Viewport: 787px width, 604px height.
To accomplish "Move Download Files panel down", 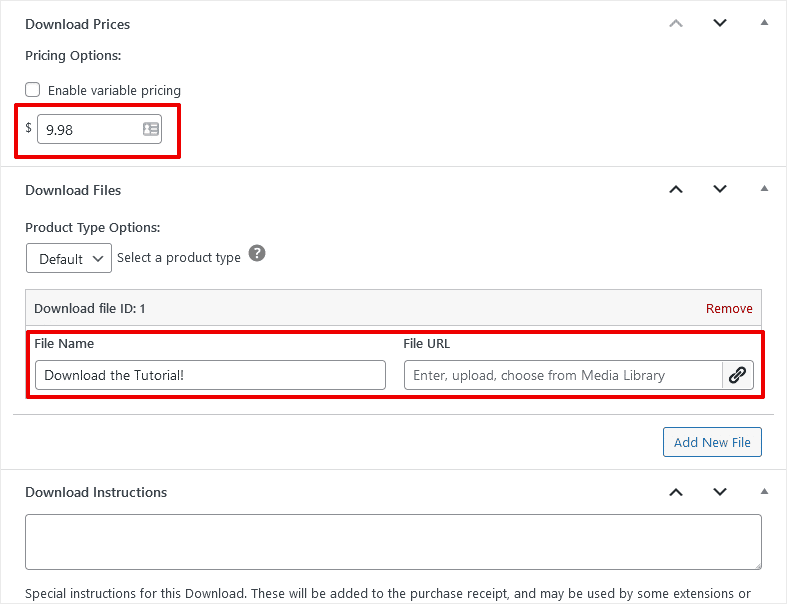I will [720, 189].
